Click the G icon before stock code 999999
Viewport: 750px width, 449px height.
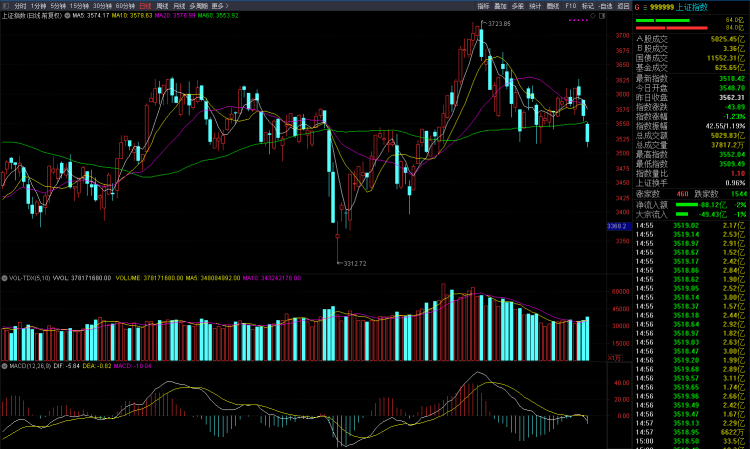638,6
